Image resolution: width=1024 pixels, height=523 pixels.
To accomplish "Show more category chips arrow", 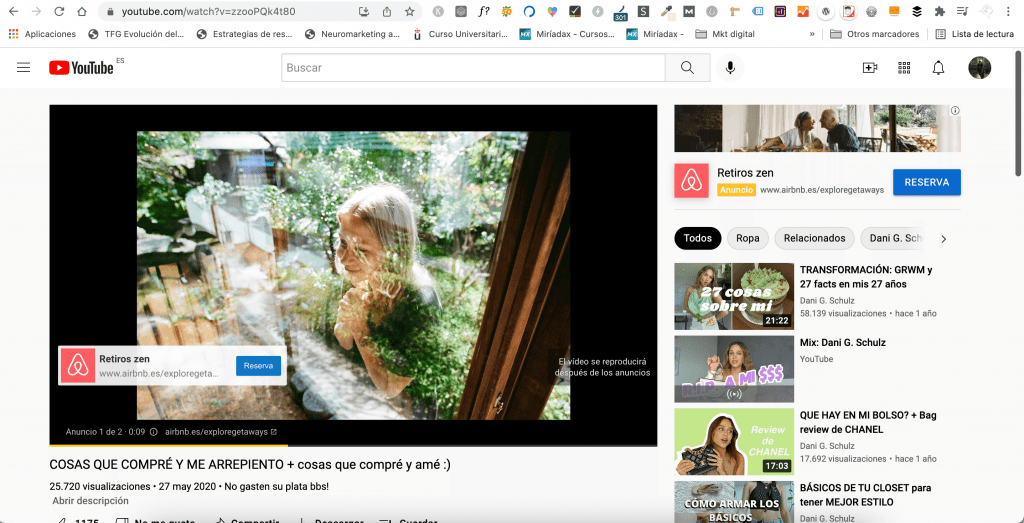I will tap(943, 239).
